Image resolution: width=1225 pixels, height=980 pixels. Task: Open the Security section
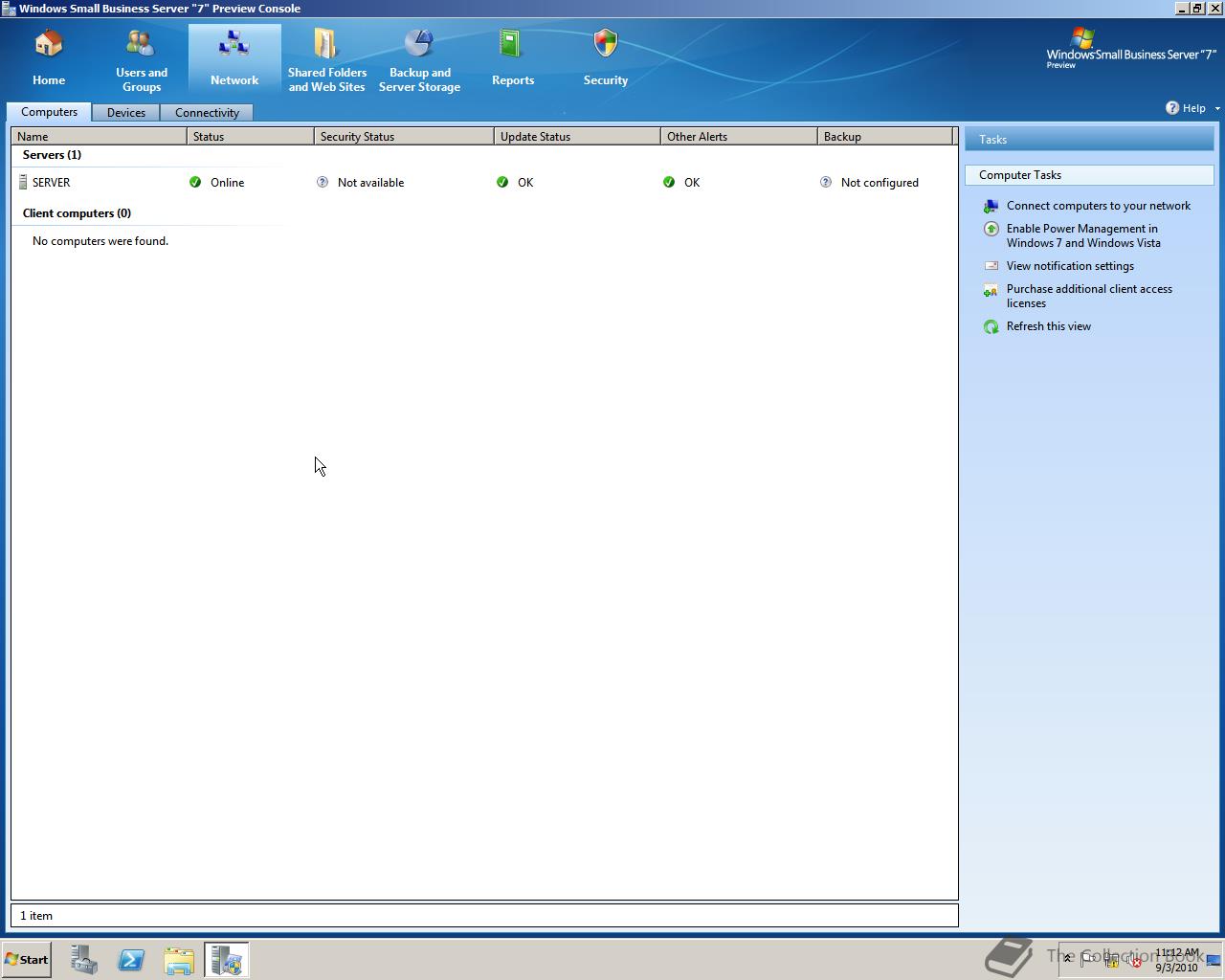pyautogui.click(x=606, y=59)
